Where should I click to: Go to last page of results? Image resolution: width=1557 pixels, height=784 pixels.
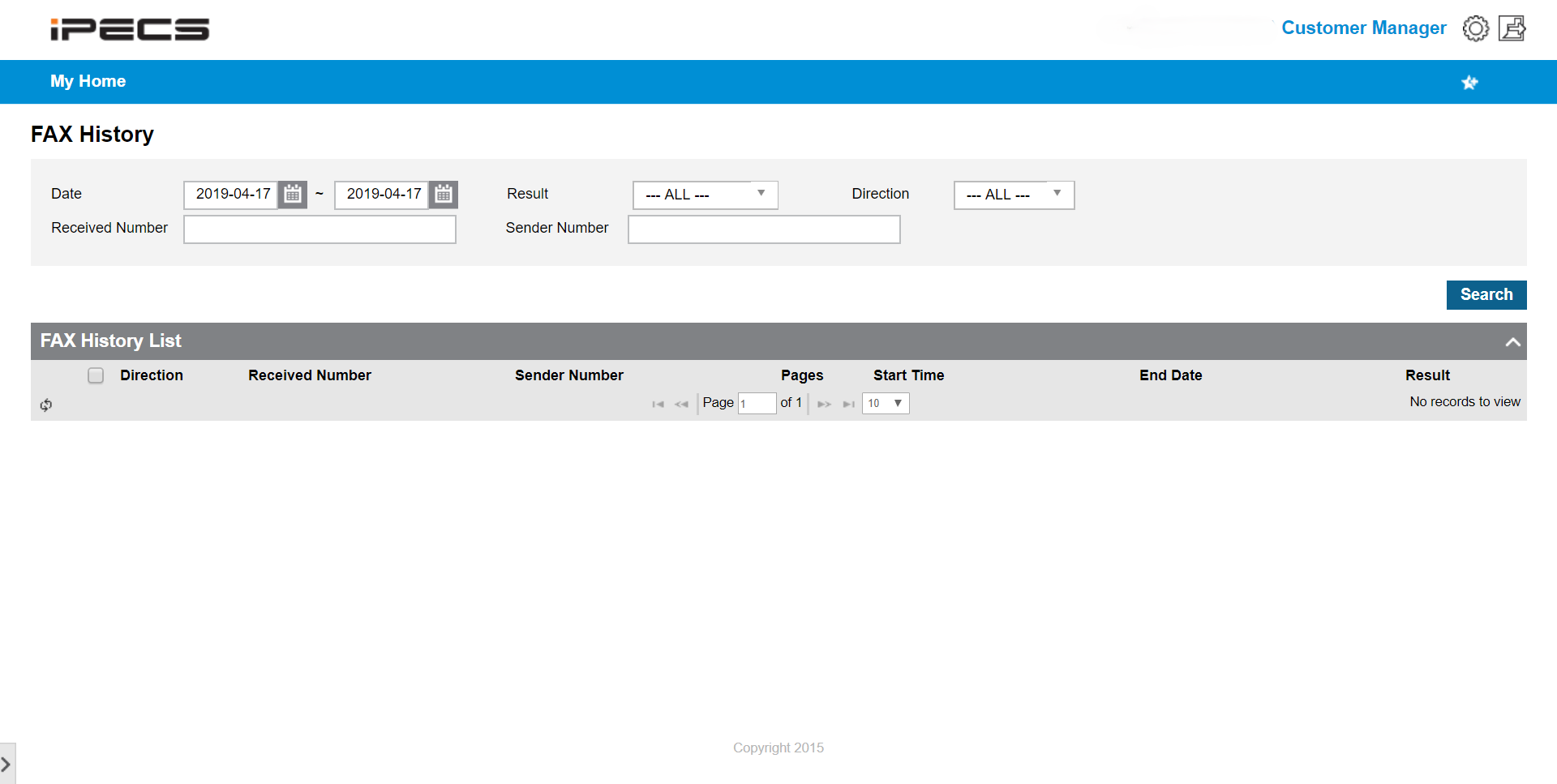[x=848, y=404]
